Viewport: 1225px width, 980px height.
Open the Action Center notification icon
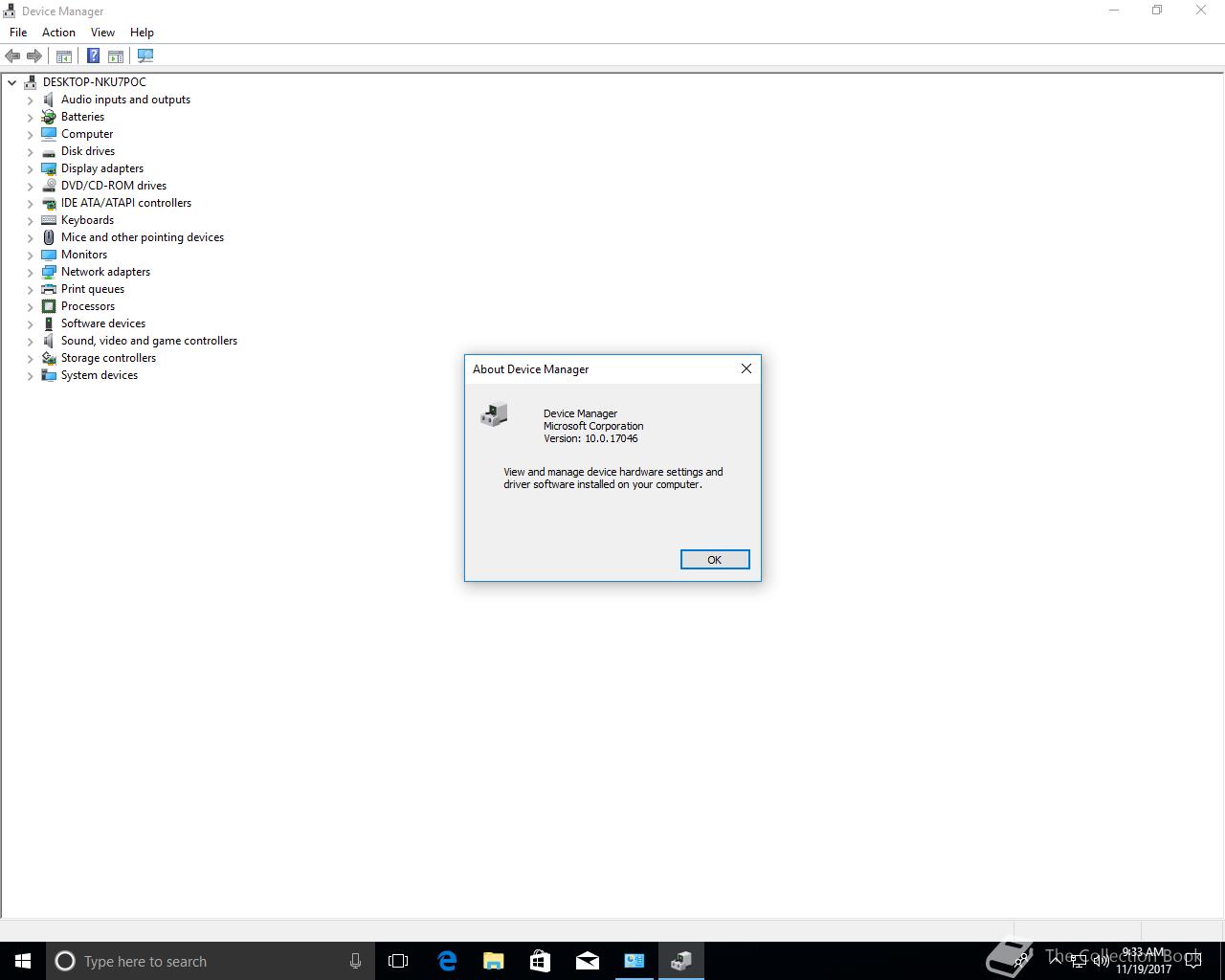coord(1193,961)
